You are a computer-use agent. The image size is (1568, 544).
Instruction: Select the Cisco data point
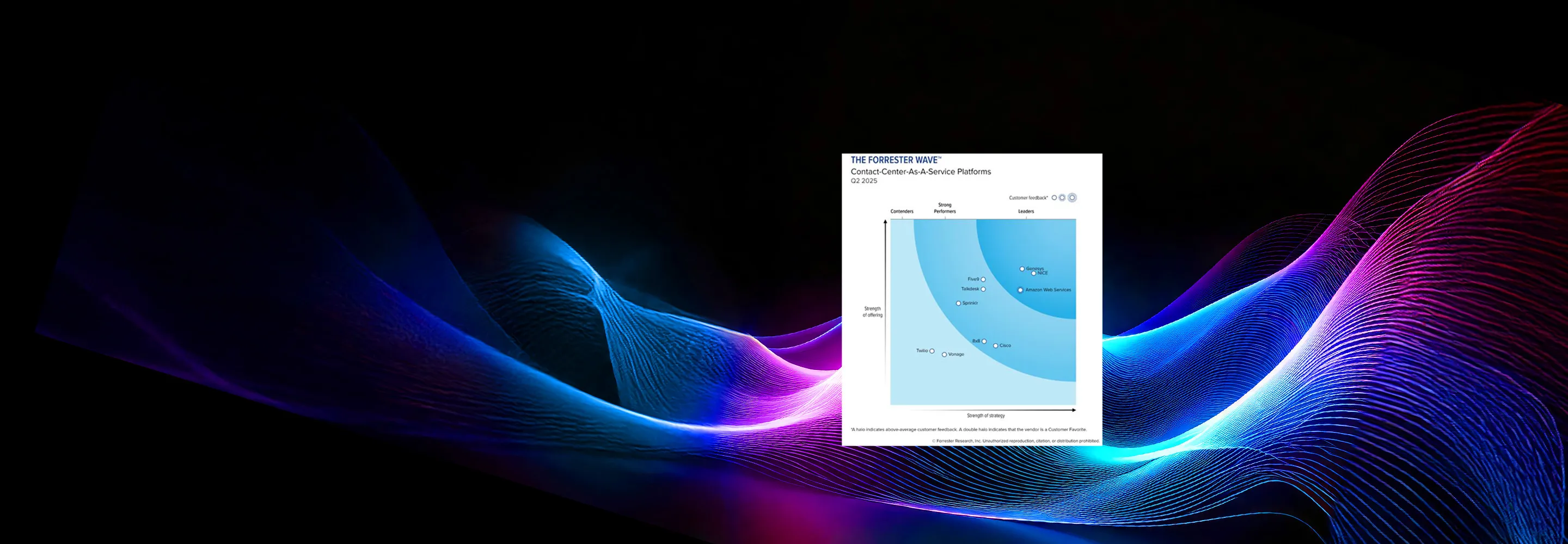point(996,345)
